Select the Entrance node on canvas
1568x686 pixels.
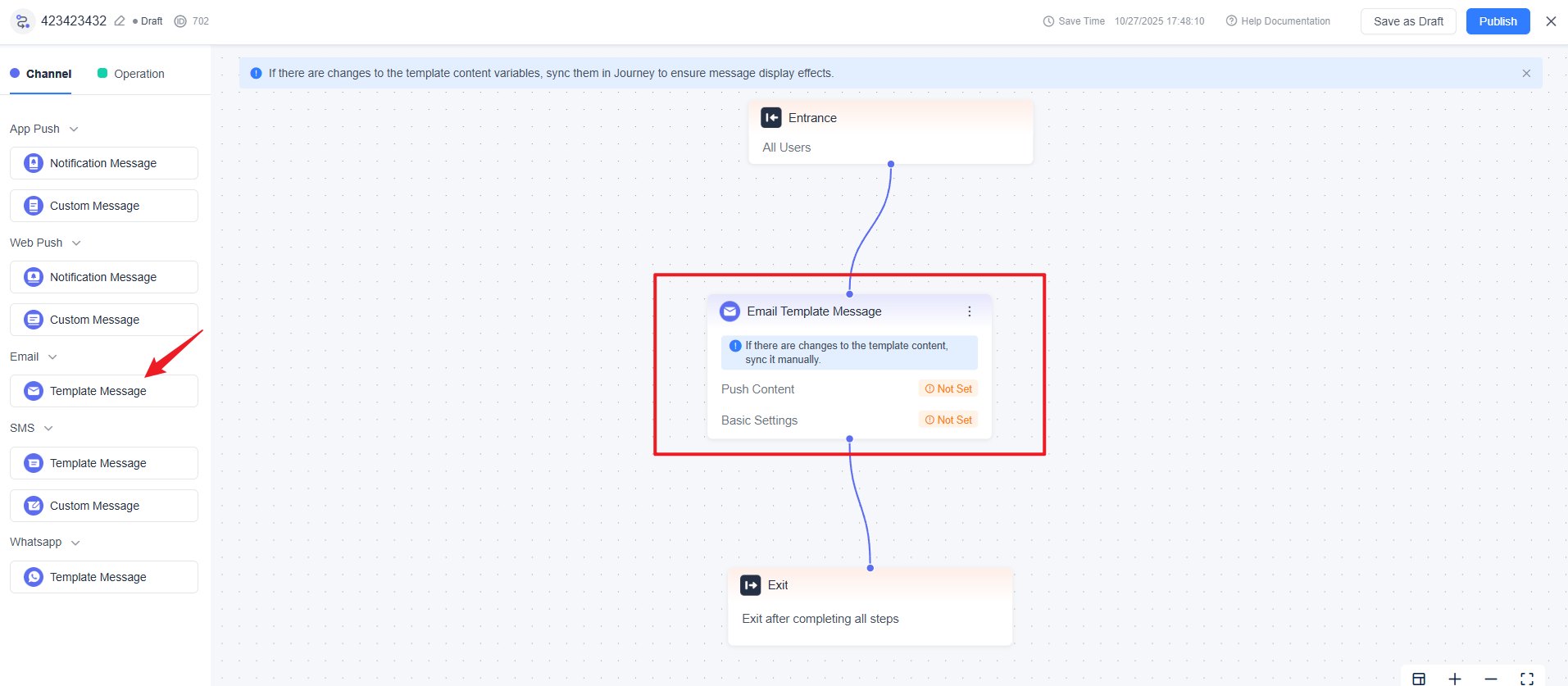point(890,132)
